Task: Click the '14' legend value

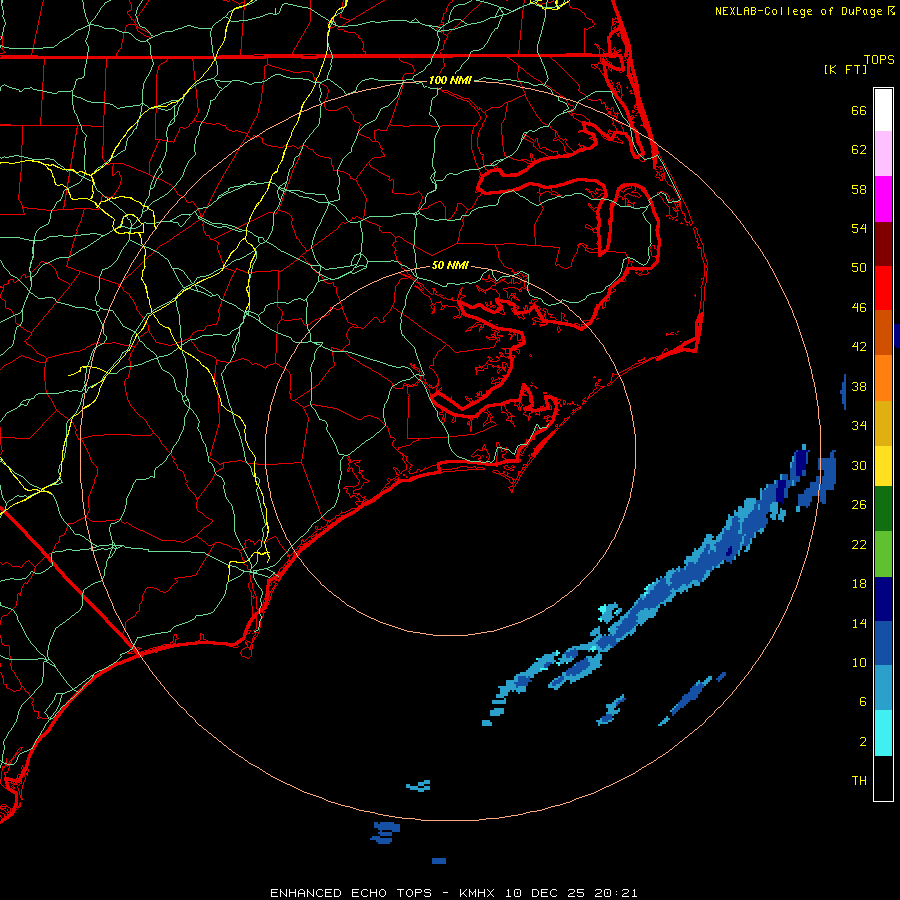Action: pyautogui.click(x=859, y=623)
